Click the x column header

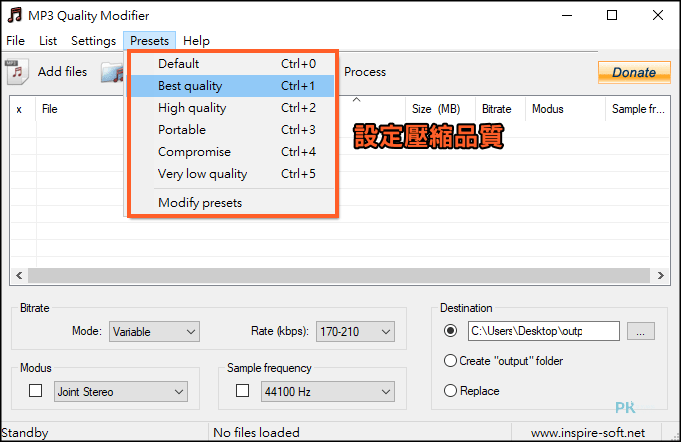pos(19,109)
